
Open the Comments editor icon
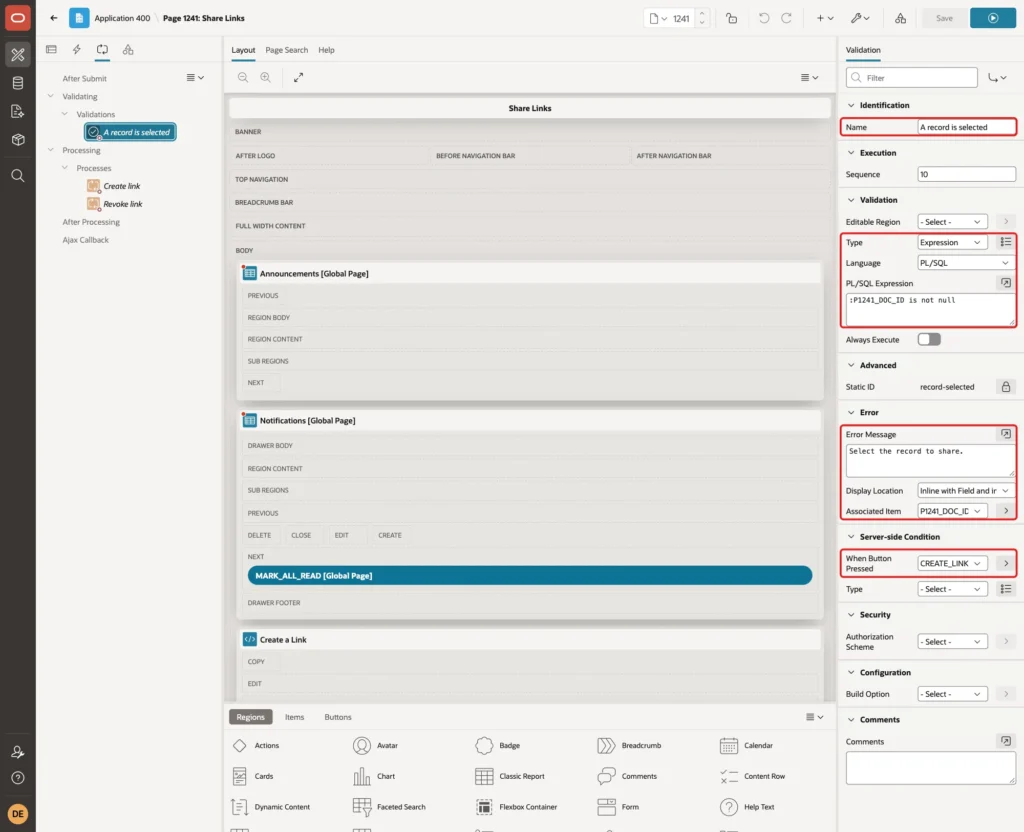[1006, 741]
